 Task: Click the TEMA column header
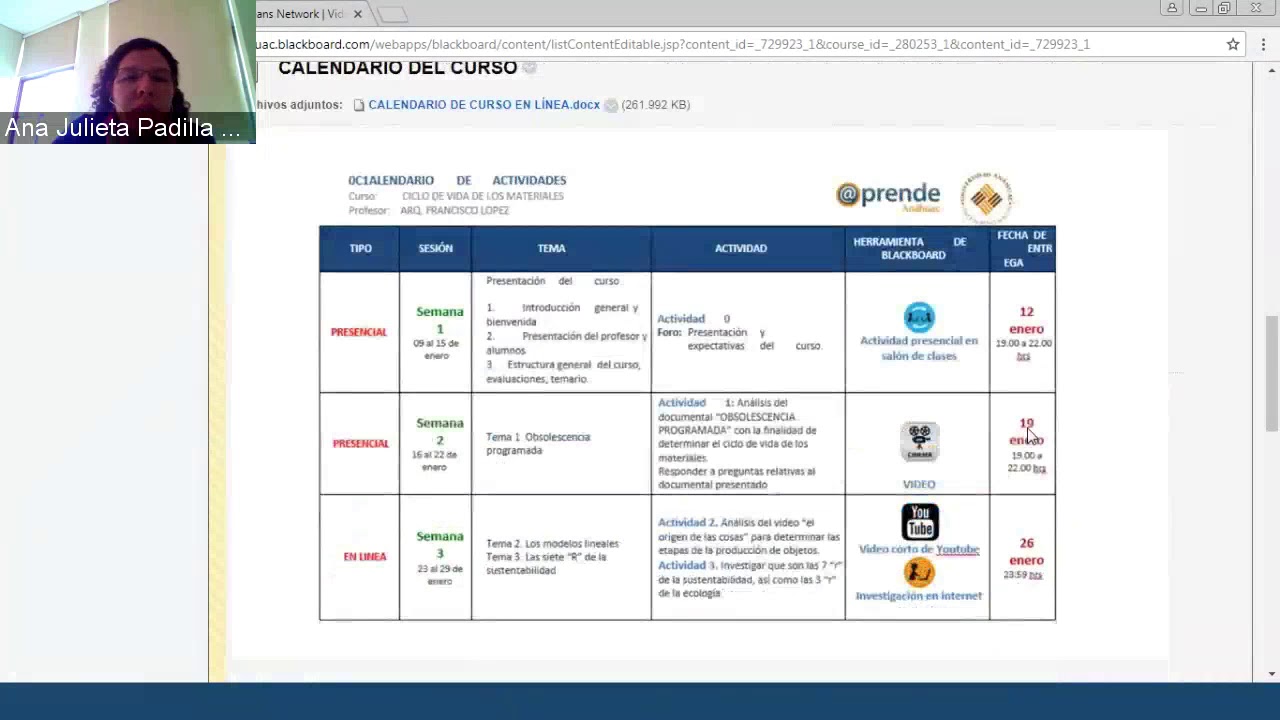click(x=561, y=248)
